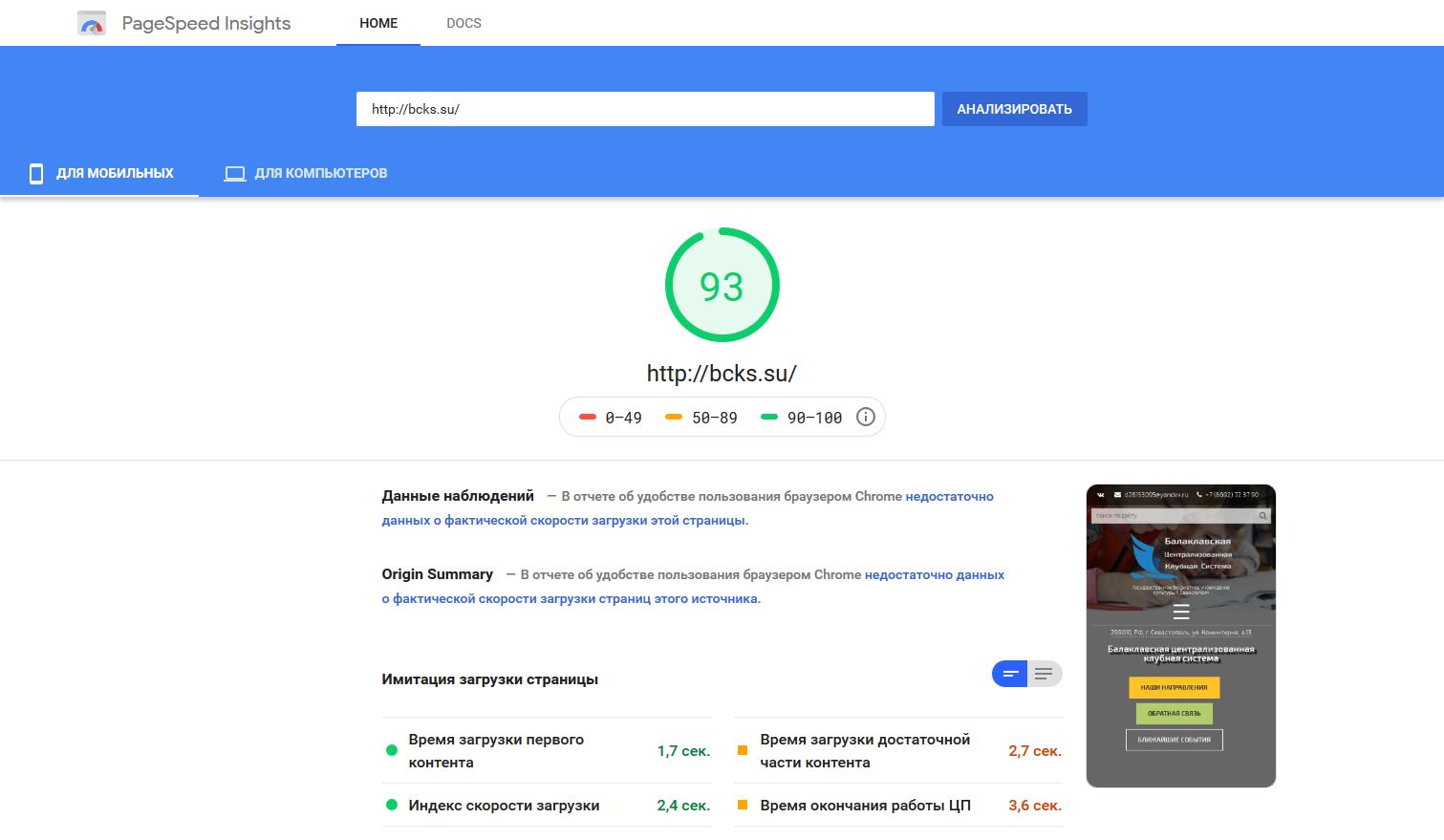Click the PageSpeed Insights title text

(x=206, y=24)
